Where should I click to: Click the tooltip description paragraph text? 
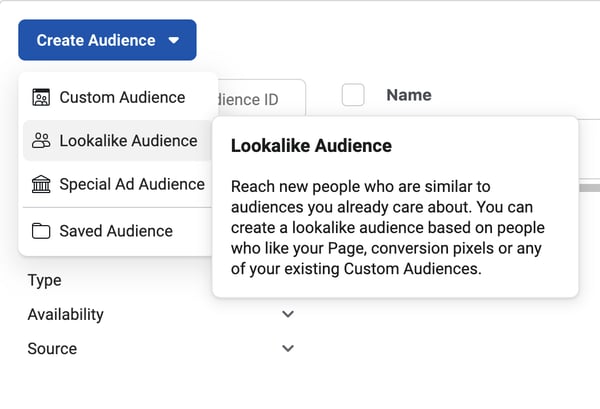point(394,228)
